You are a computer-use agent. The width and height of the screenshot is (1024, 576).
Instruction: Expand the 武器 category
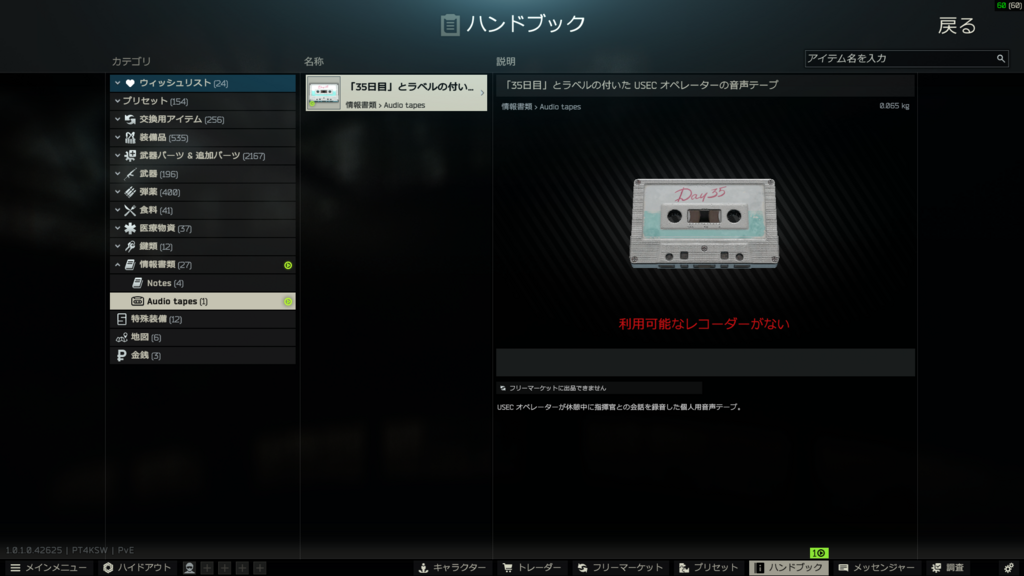pyautogui.click(x=118, y=174)
